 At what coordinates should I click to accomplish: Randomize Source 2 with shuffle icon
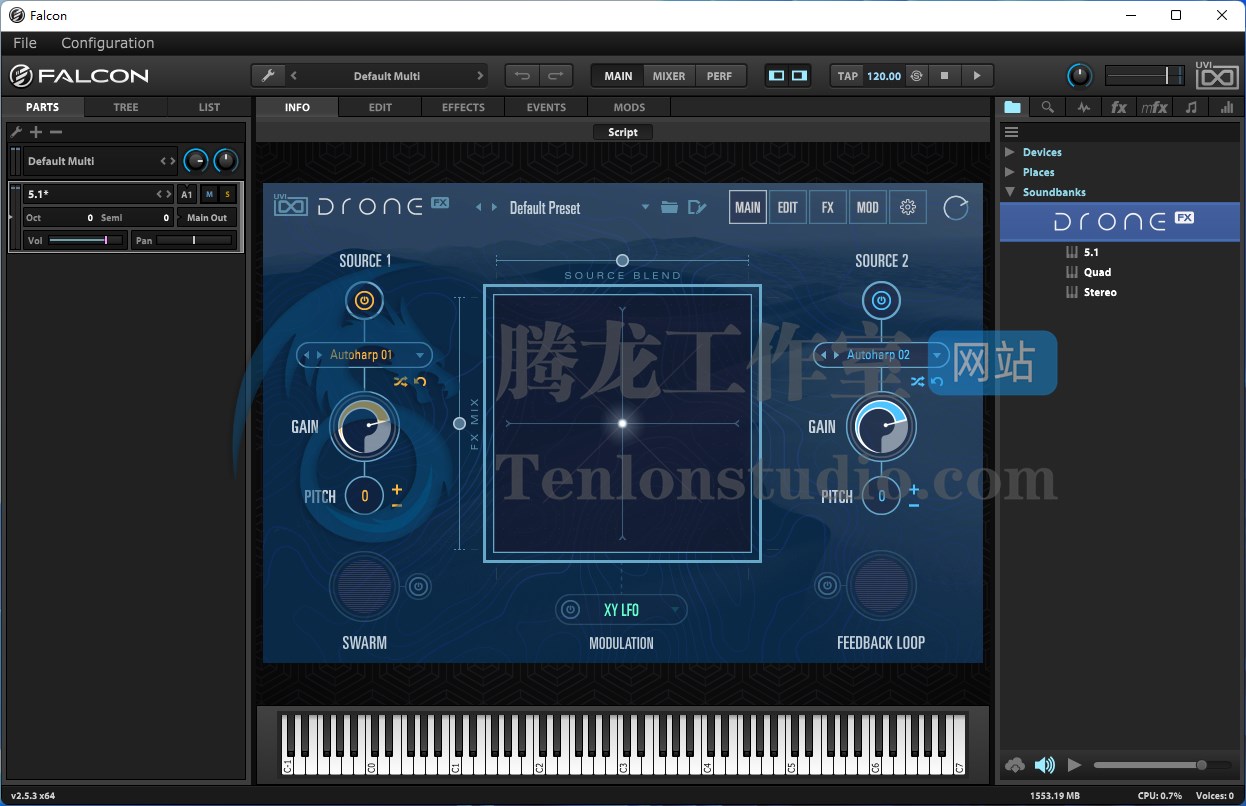click(x=918, y=382)
